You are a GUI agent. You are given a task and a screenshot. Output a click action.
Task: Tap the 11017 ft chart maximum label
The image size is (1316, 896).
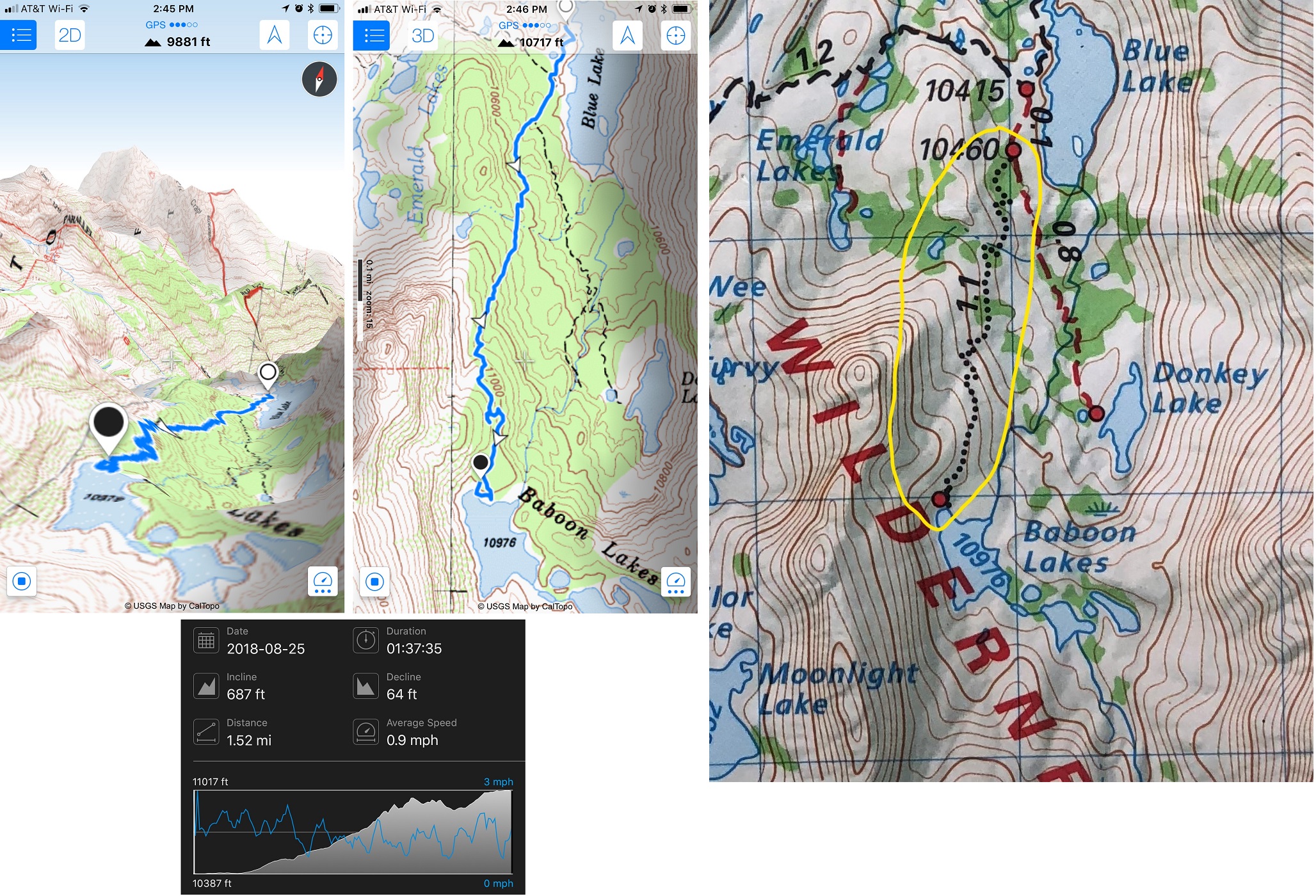click(x=210, y=782)
